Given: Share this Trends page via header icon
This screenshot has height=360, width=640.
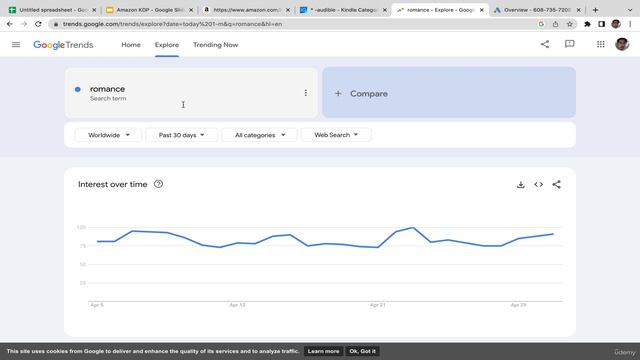Looking at the screenshot, I should point(545,44).
